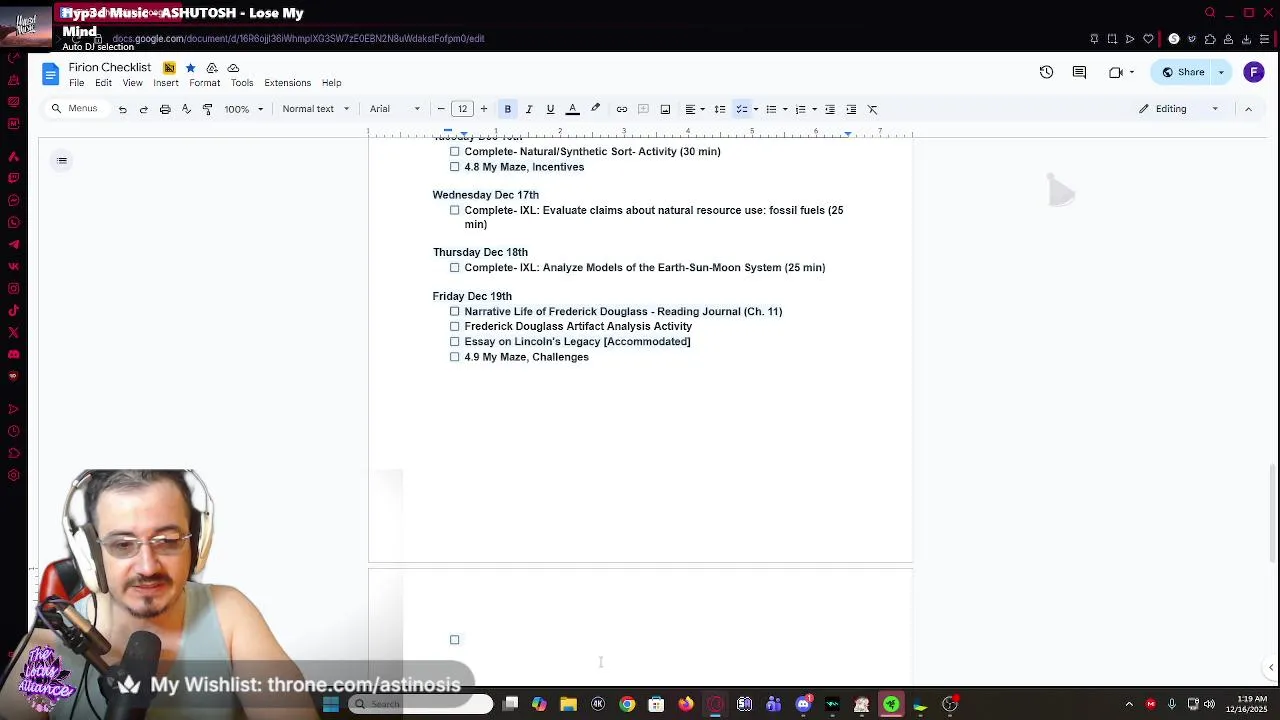Open the F account avatar
Image resolution: width=1280 pixels, height=720 pixels.
(1254, 72)
